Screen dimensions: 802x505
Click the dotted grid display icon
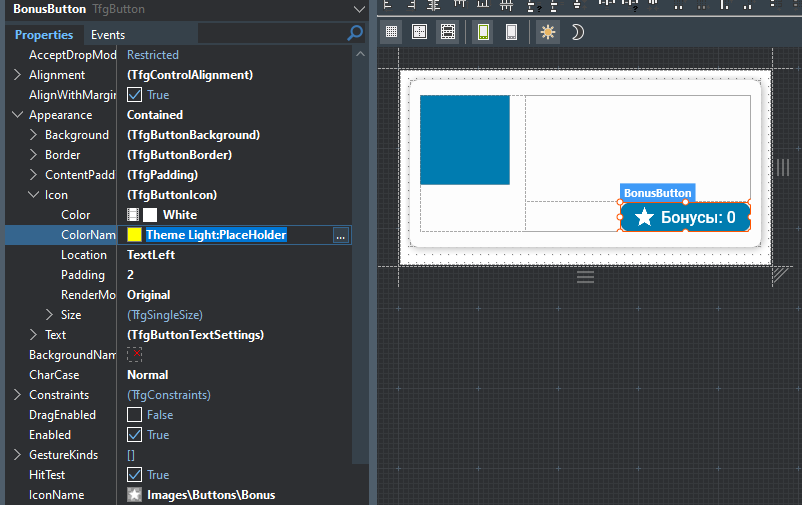coord(391,32)
